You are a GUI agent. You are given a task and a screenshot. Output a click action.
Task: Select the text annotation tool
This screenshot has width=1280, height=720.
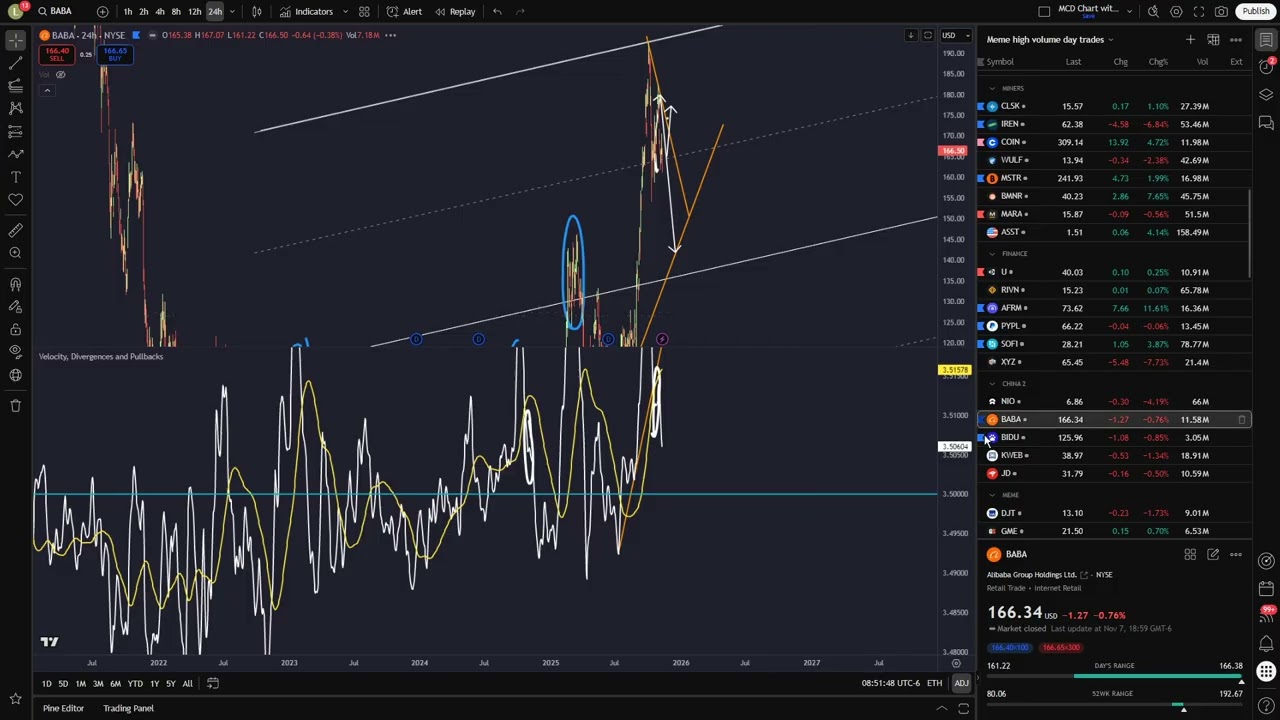click(15, 176)
